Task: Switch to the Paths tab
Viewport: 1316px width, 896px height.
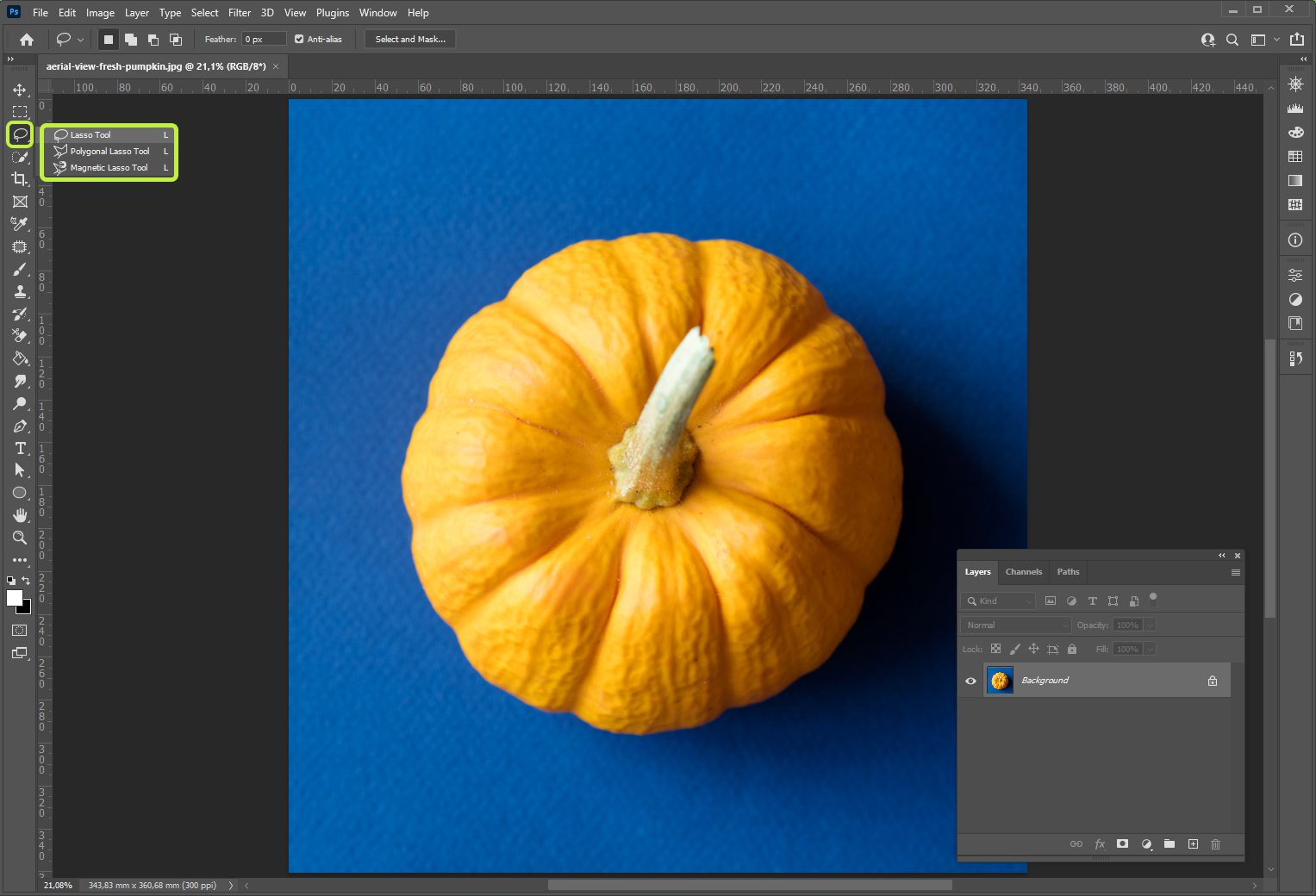Action: (1069, 572)
